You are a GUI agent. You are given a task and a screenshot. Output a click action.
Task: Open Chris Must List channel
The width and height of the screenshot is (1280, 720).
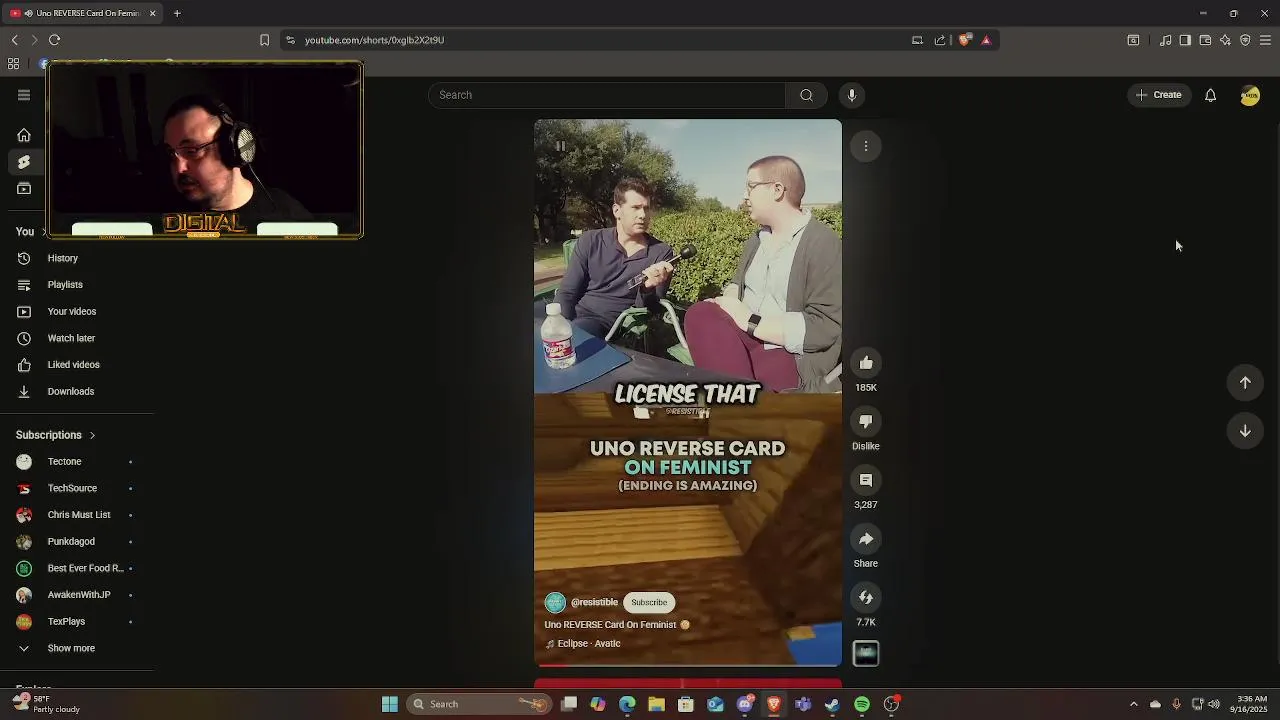point(77,515)
